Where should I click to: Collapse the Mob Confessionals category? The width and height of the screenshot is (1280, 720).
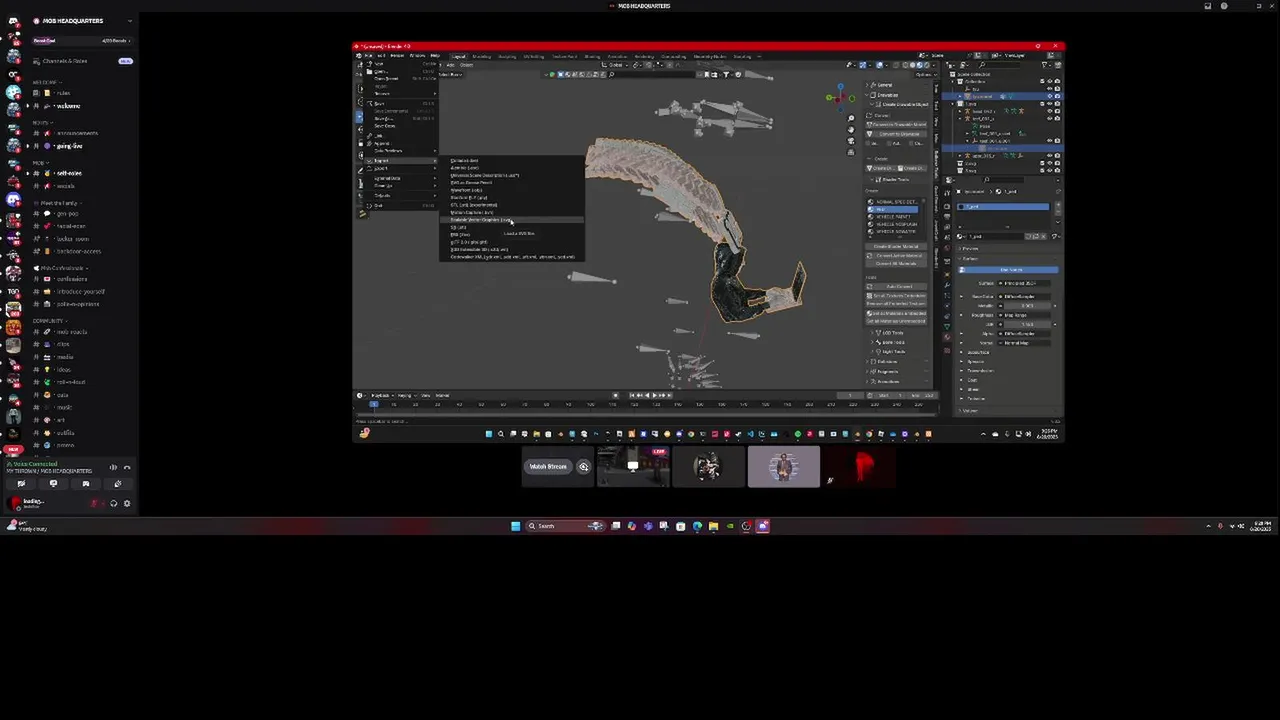[x=60, y=268]
